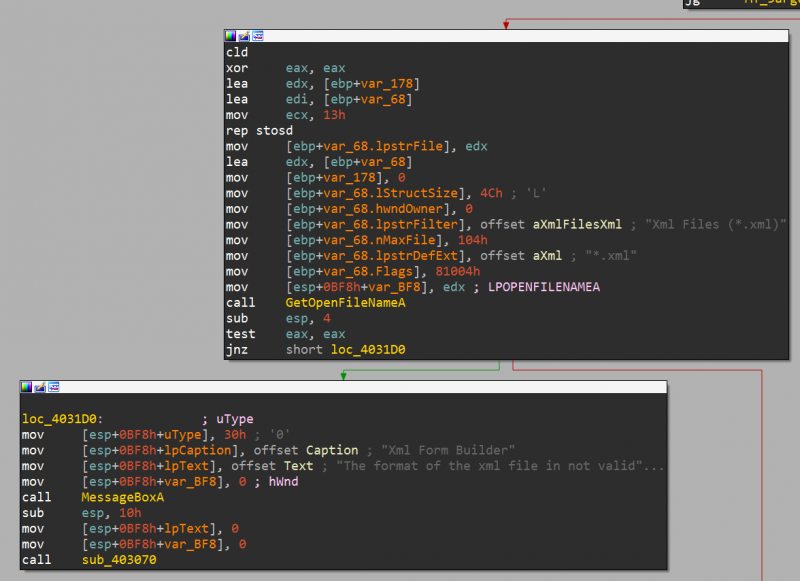Click the edit pencil icon in the loc_4031D0 block

pos(39,387)
